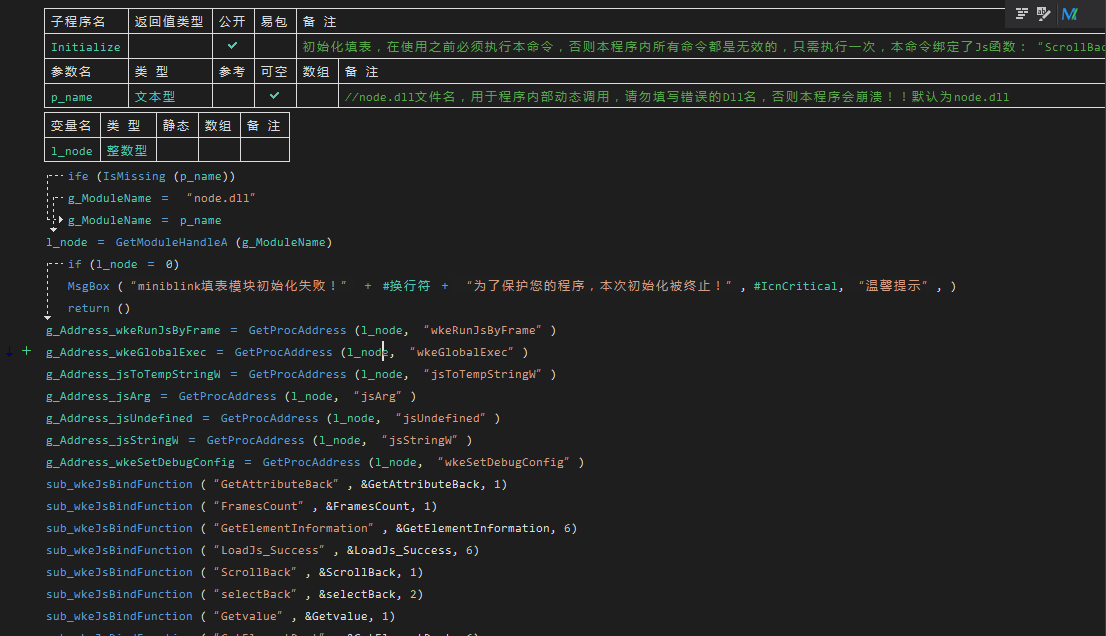Image resolution: width=1106 pixels, height=636 pixels.
Task: Click the blue M logo icon
Action: coord(1070,14)
